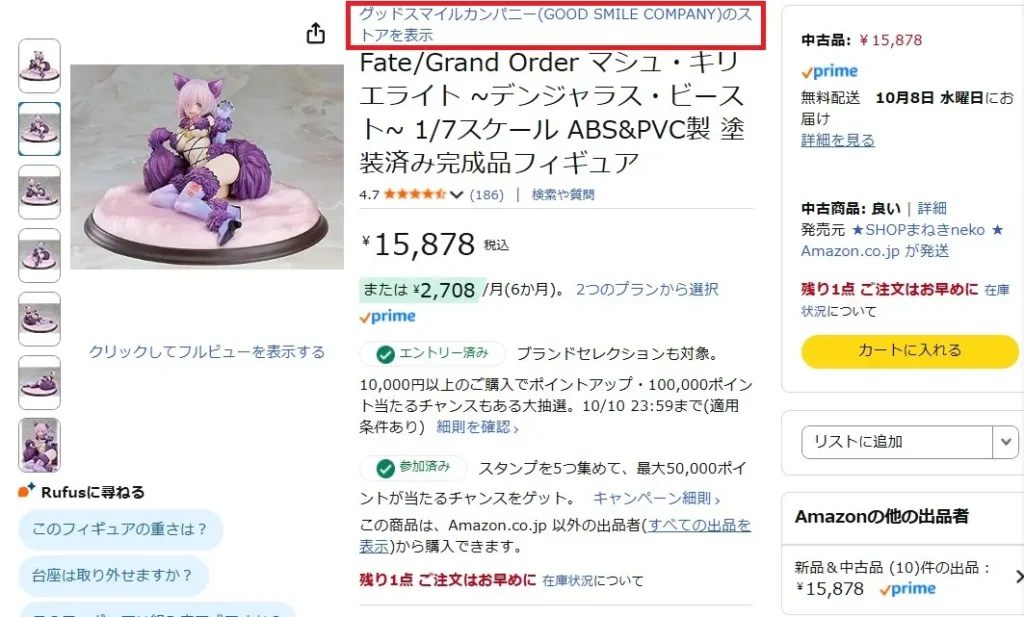
Task: Click the star rating icons
Action: pyautogui.click(x=415, y=194)
